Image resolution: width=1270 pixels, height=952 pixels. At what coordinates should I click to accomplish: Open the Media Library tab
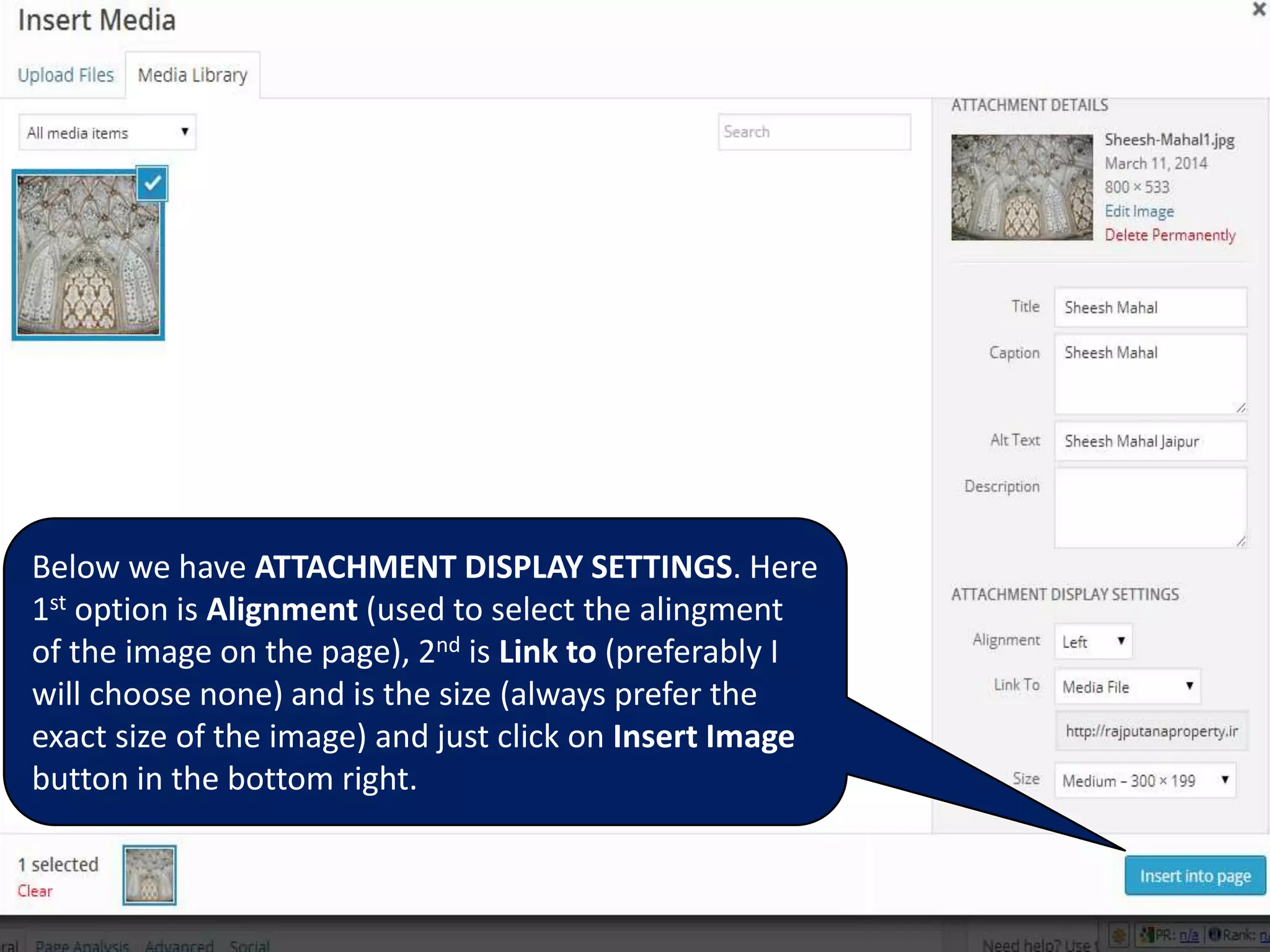(x=192, y=75)
